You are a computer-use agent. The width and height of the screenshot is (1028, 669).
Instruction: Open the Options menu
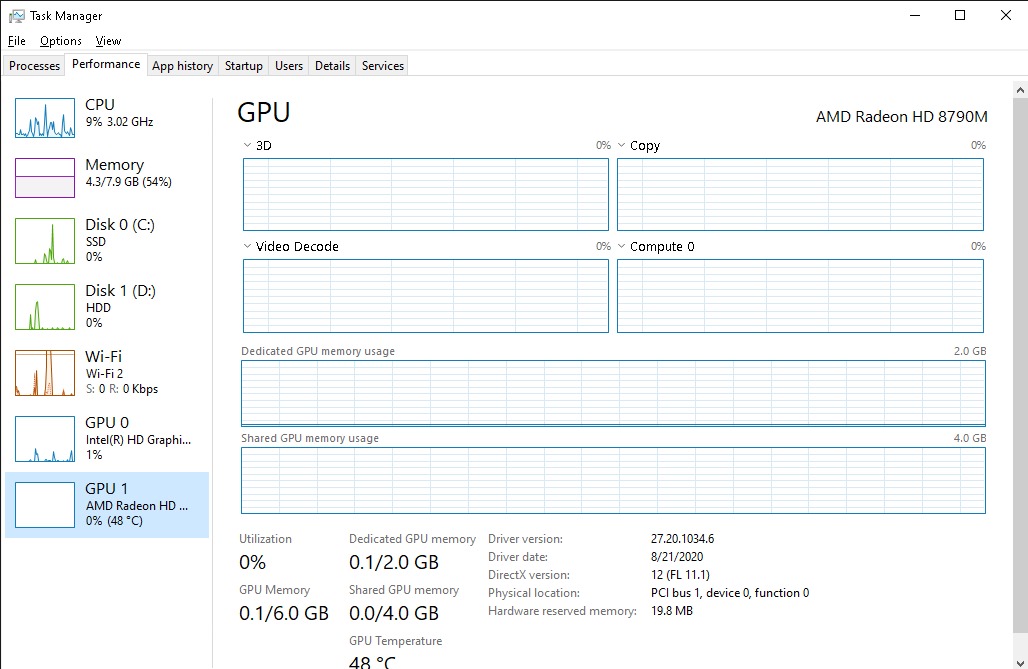[x=61, y=41]
